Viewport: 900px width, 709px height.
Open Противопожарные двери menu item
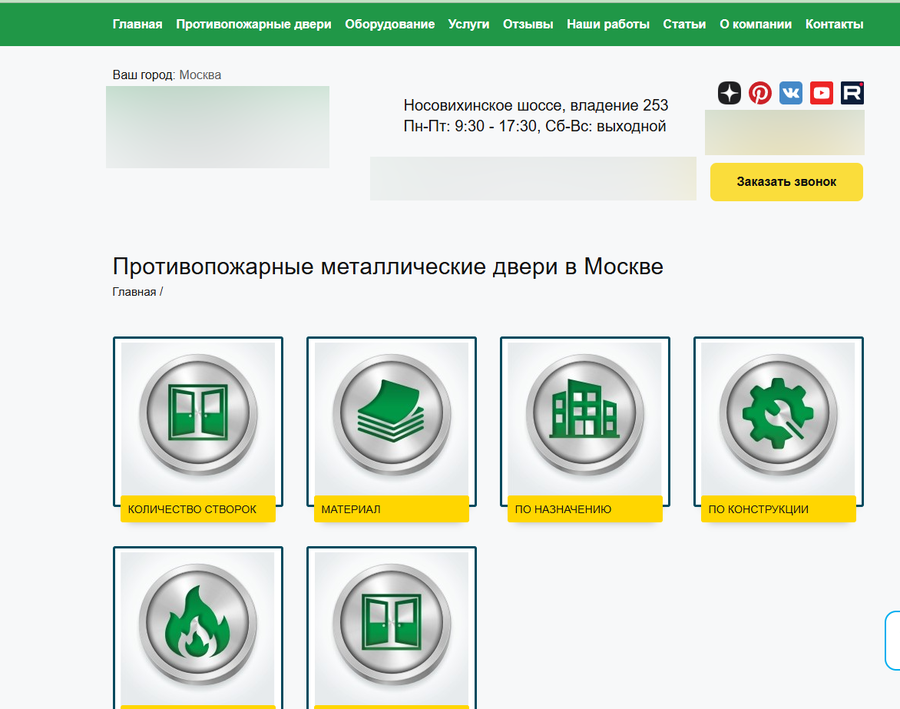point(253,24)
